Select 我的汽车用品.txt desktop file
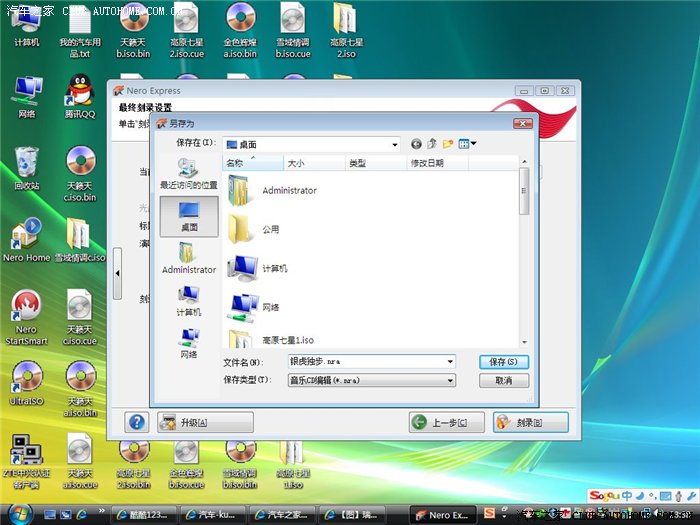700x525 pixels. pyautogui.click(x=80, y=31)
